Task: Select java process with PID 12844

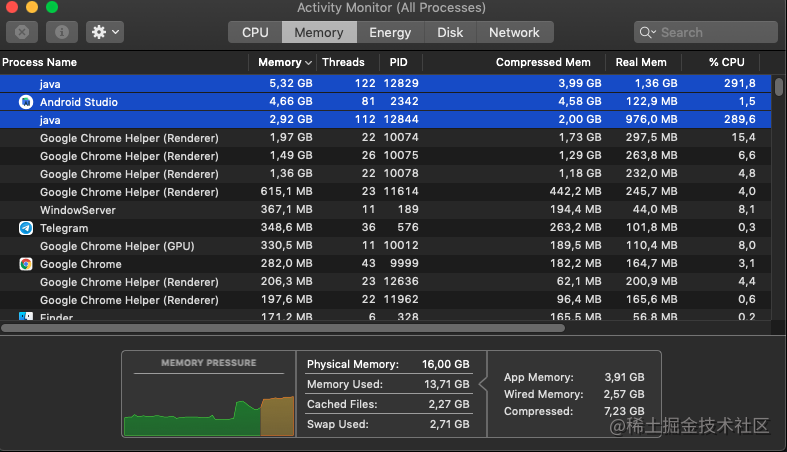Action: click(x=385, y=119)
